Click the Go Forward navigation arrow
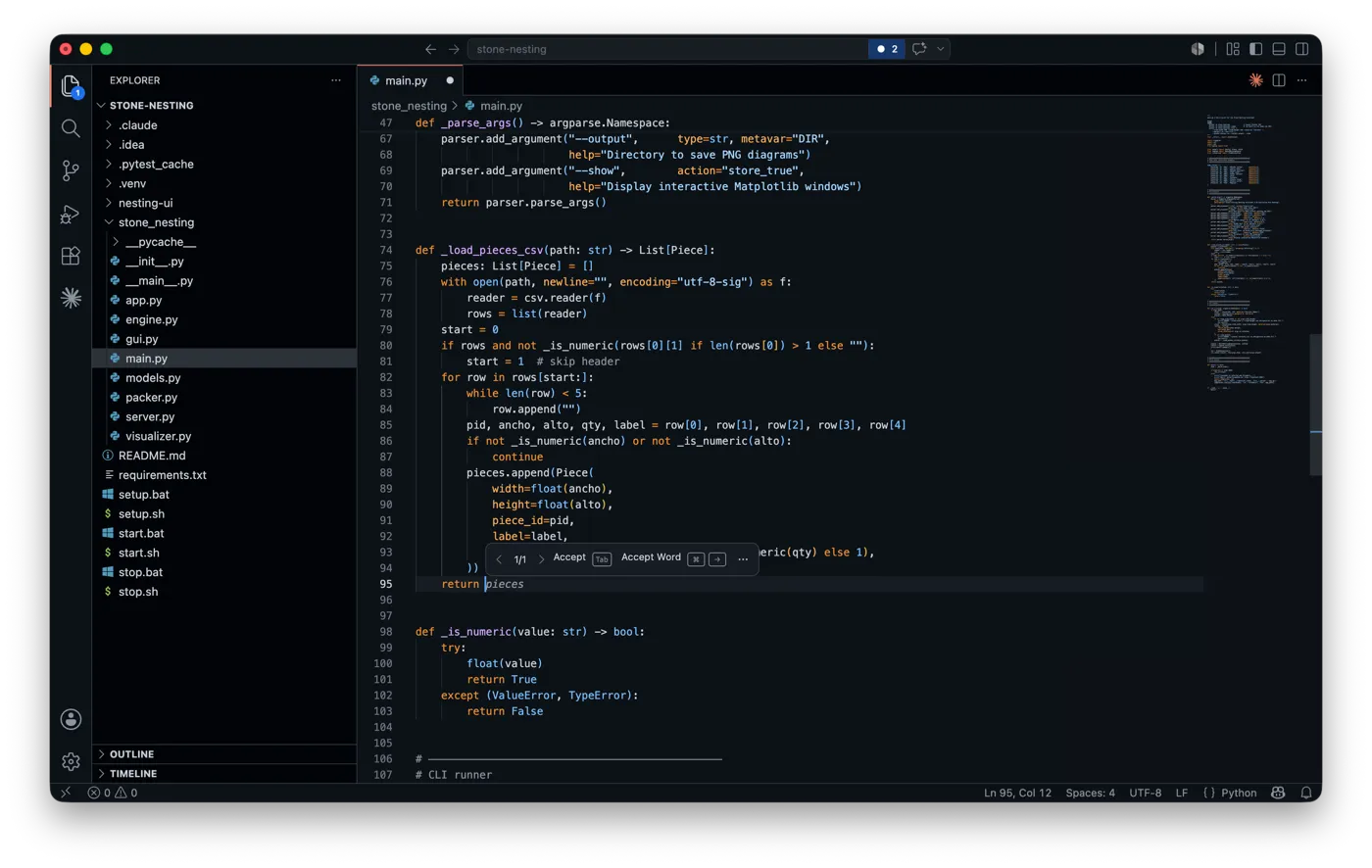Viewport: 1372px width, 868px height. pyautogui.click(x=454, y=49)
